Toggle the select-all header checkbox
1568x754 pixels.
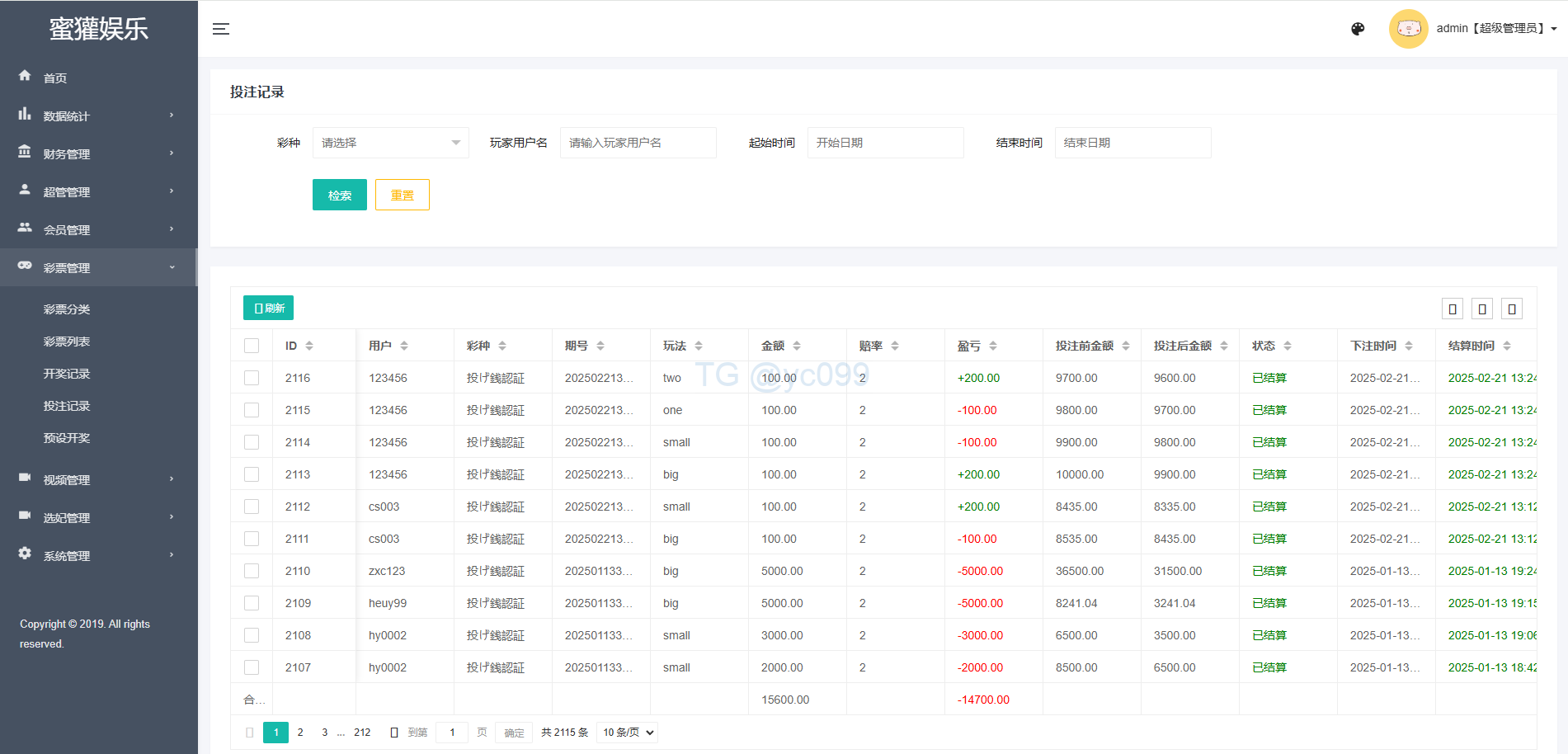[x=252, y=346]
